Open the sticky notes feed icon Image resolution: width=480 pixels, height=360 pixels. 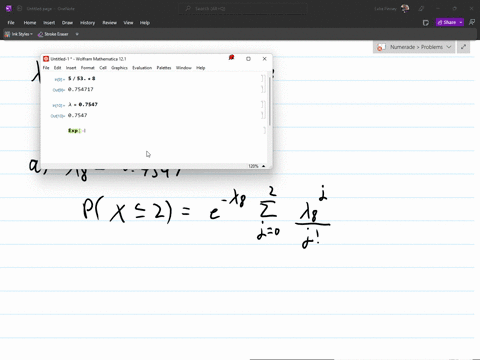(426, 23)
